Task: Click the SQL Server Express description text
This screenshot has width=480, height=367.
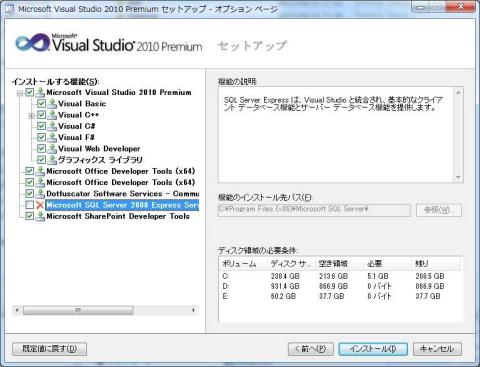Action: [333, 104]
